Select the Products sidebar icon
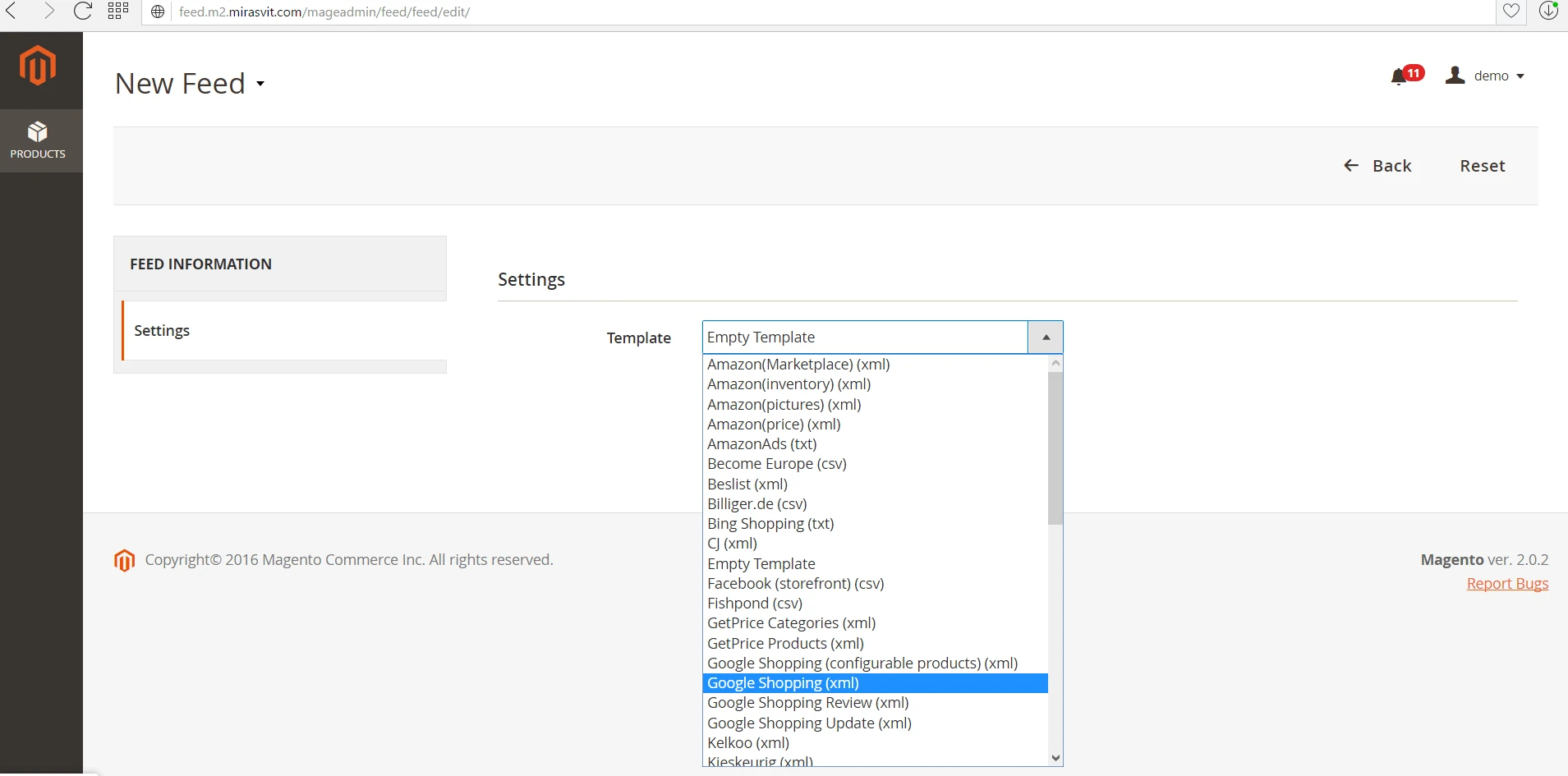This screenshot has height=776, width=1568. [x=39, y=139]
